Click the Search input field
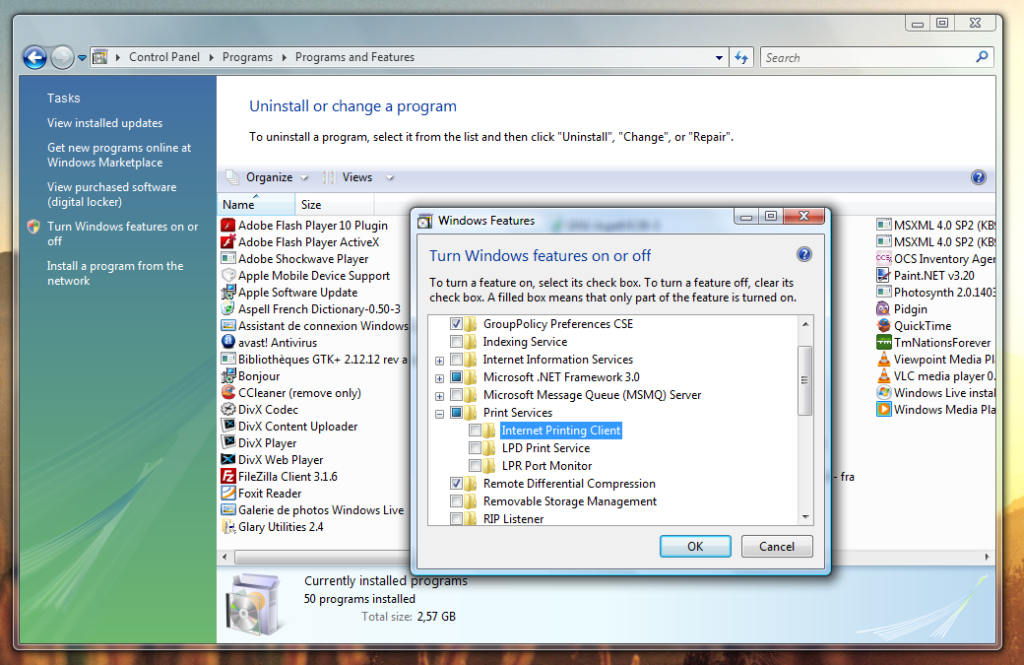Viewport: 1024px width, 665px height. pyautogui.click(x=869, y=57)
